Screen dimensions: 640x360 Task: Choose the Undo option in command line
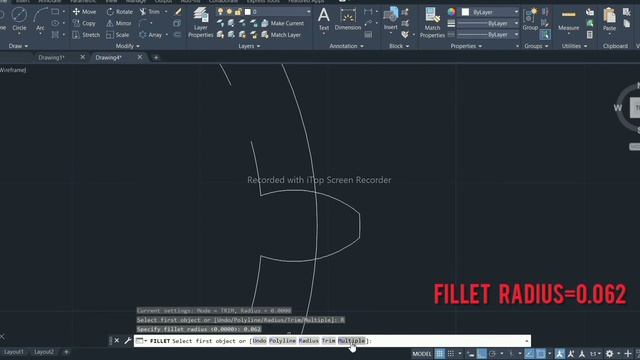click(x=259, y=340)
